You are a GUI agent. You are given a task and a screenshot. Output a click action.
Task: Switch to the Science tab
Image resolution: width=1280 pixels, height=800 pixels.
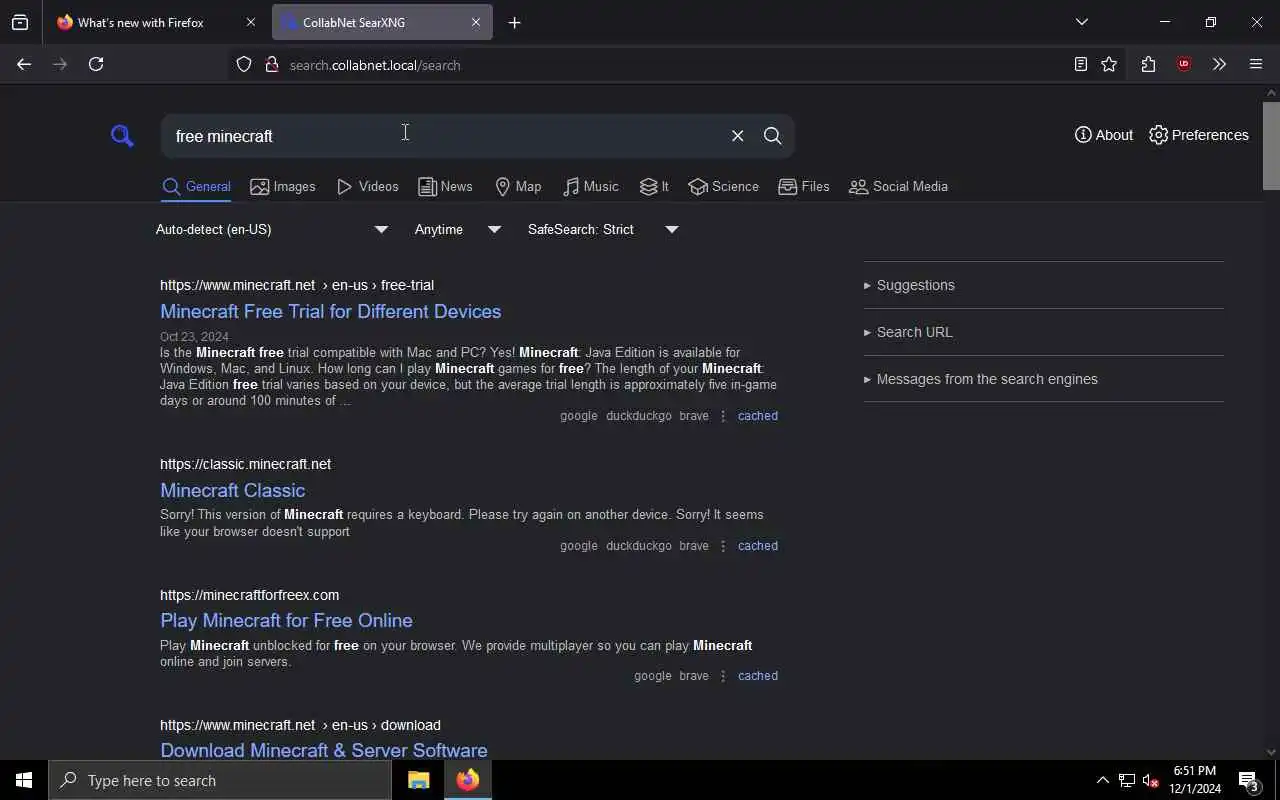[x=724, y=187]
